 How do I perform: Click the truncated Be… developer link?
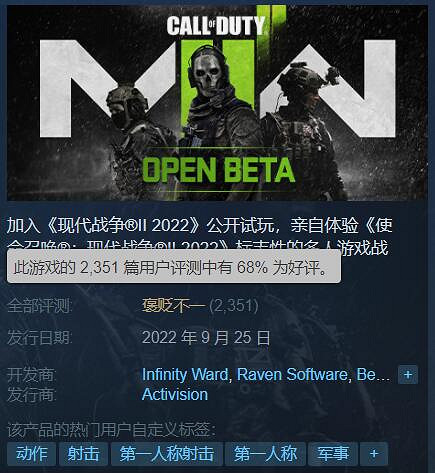tap(373, 375)
